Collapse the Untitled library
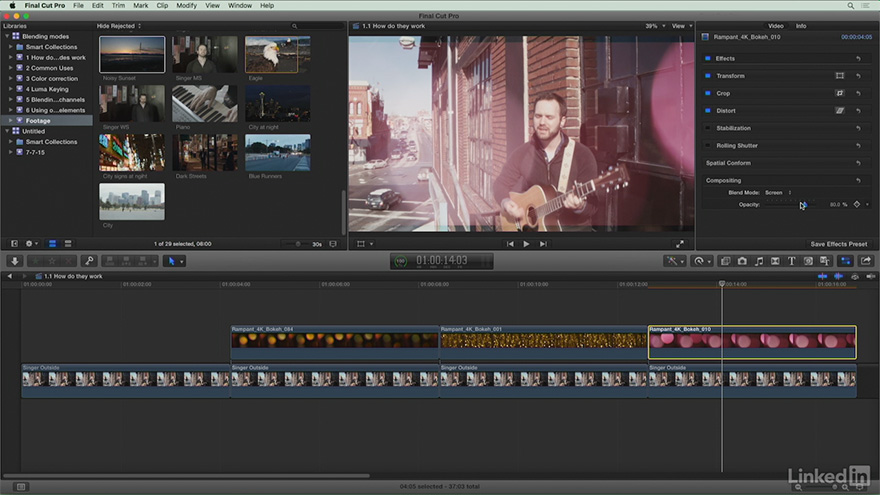Image resolution: width=880 pixels, height=495 pixels. pos(7,131)
